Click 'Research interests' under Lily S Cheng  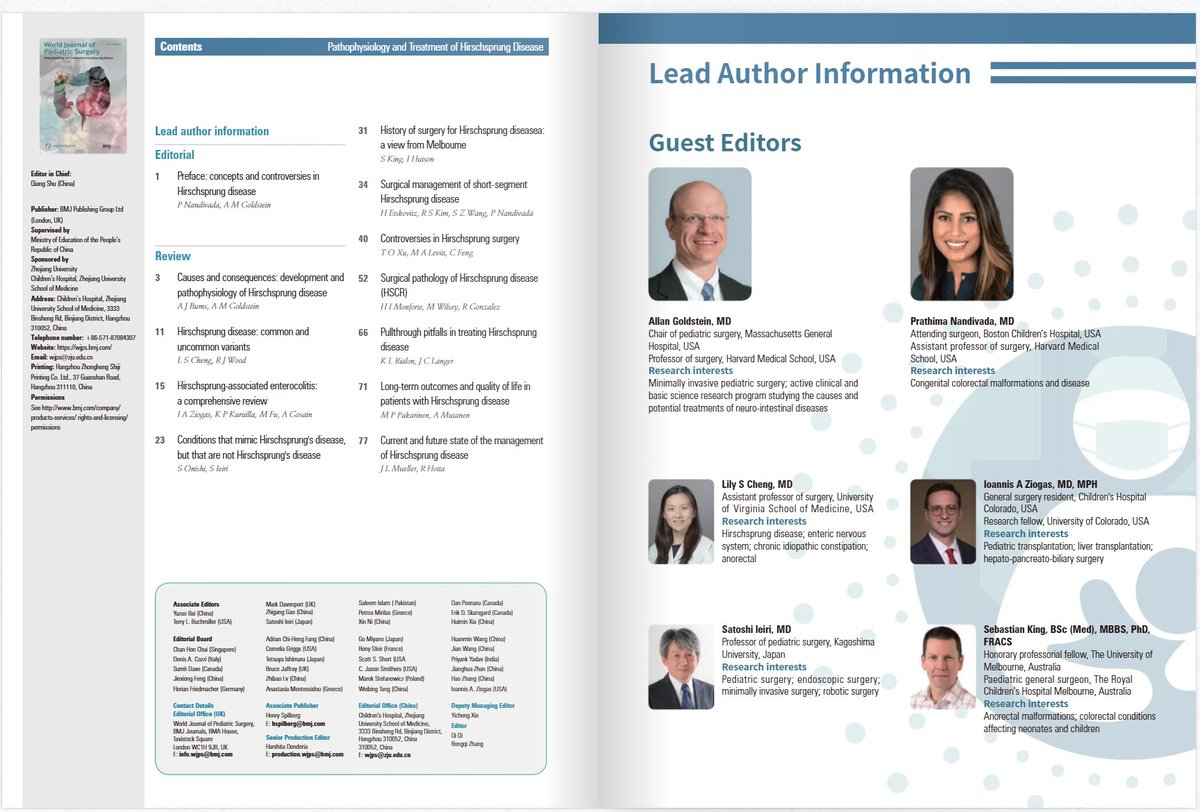[x=764, y=521]
